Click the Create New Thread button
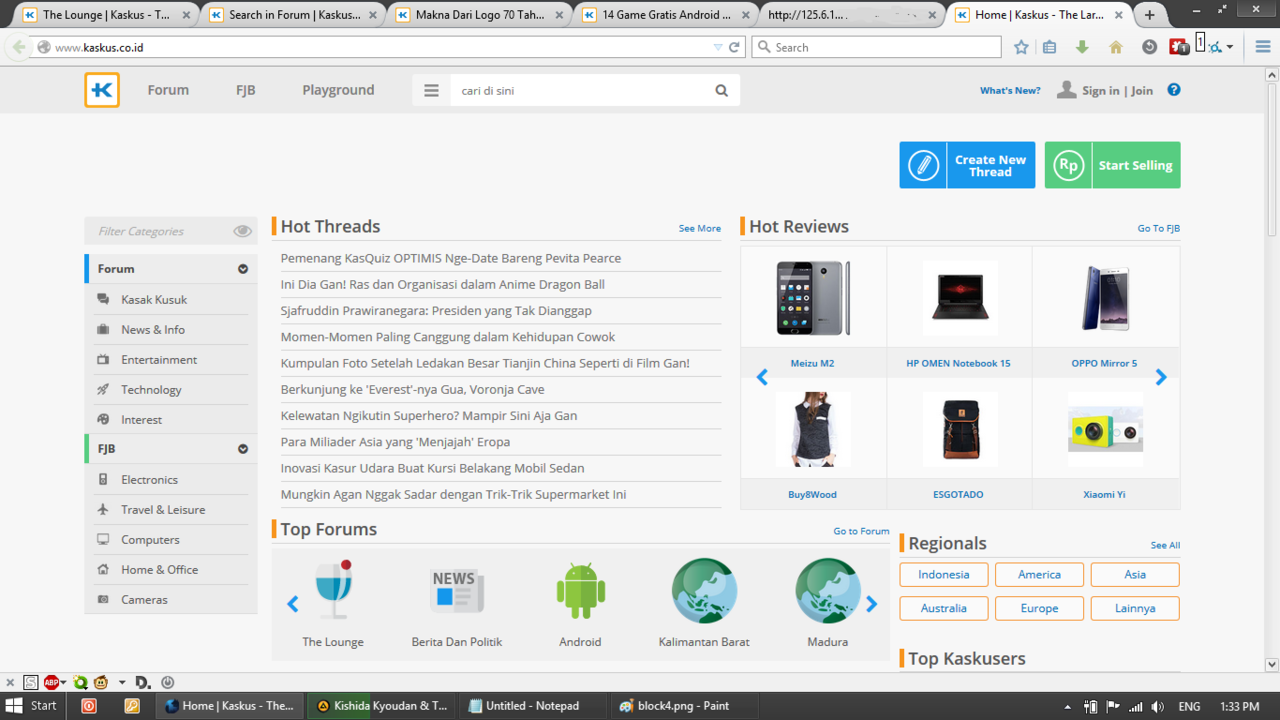 click(967, 165)
